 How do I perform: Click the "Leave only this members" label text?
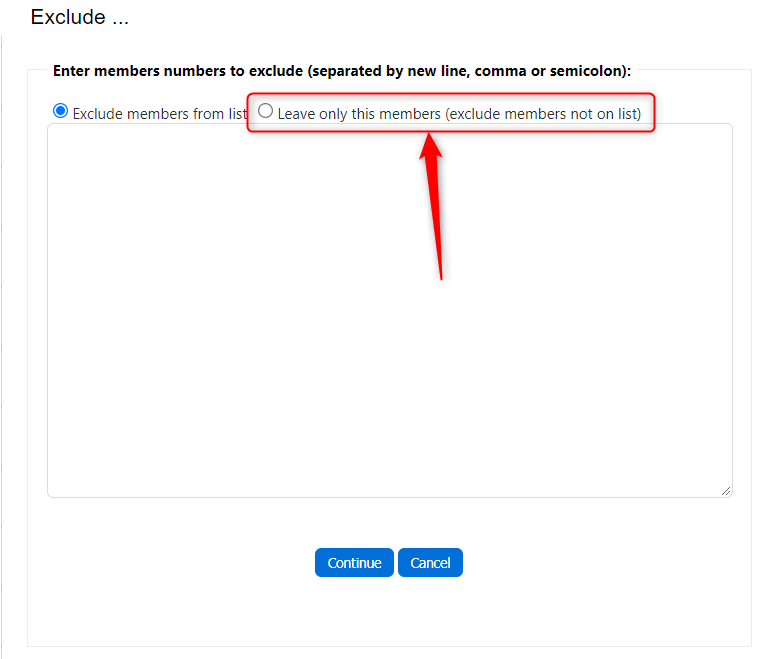click(x=358, y=114)
